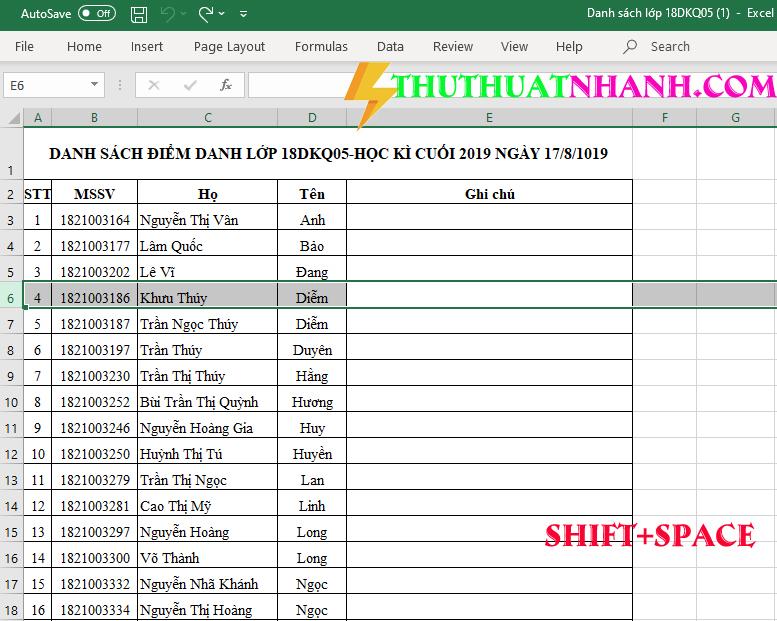Viewport: 777px width, 621px height.
Task: Select row 1 header
Action: [x=11, y=154]
